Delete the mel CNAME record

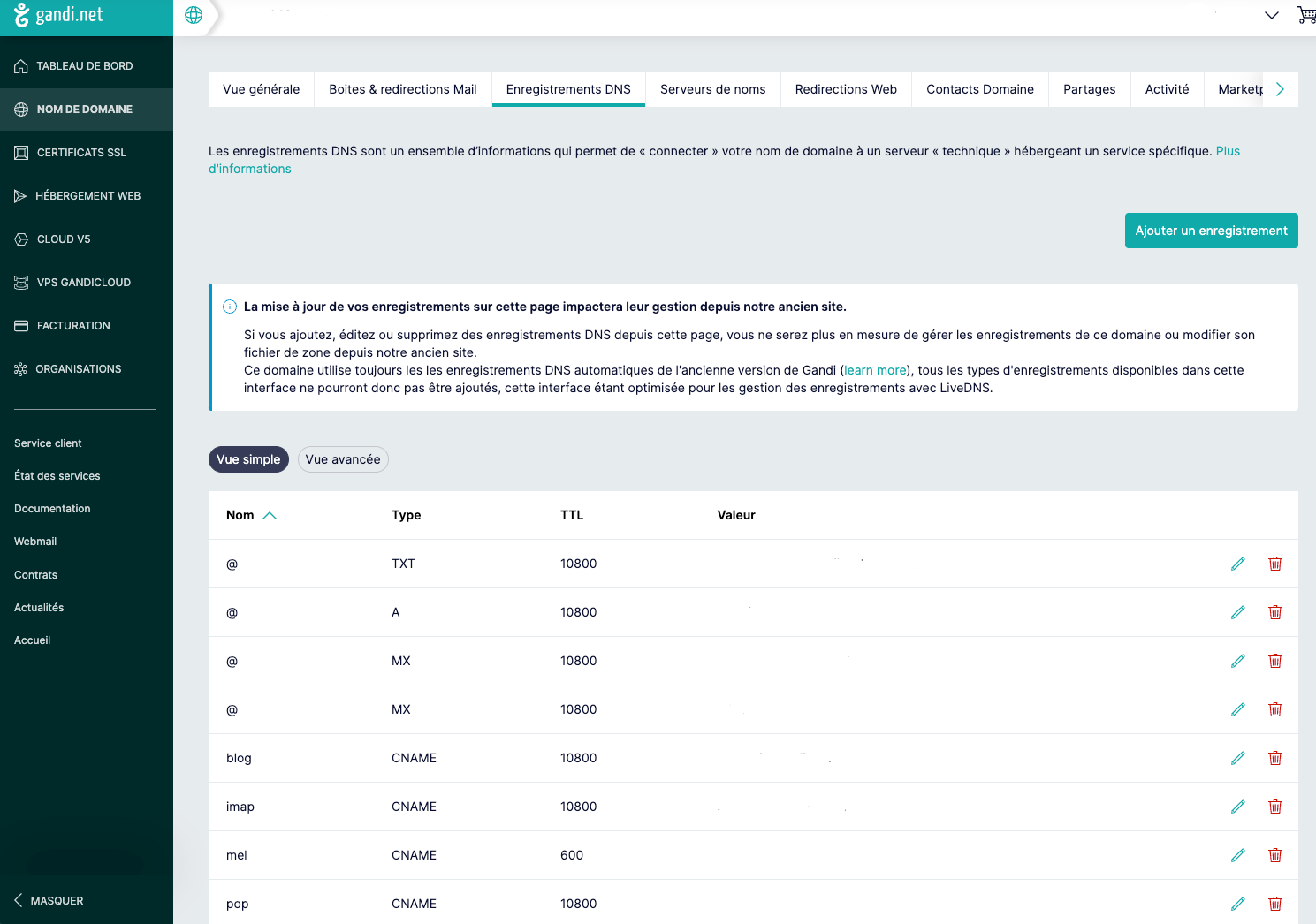click(1274, 855)
